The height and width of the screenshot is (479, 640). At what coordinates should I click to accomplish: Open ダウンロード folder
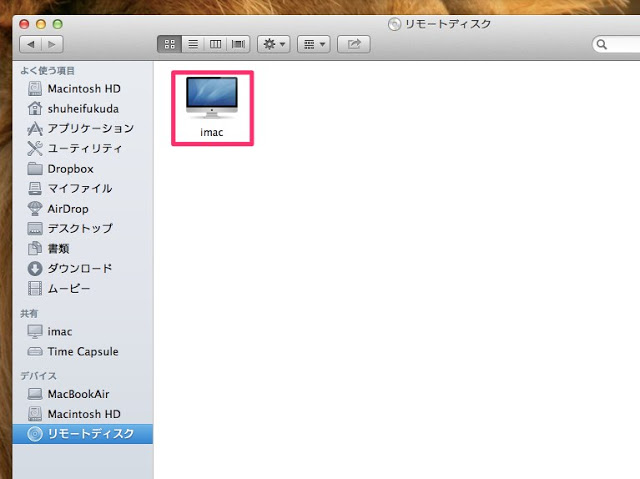[83, 268]
